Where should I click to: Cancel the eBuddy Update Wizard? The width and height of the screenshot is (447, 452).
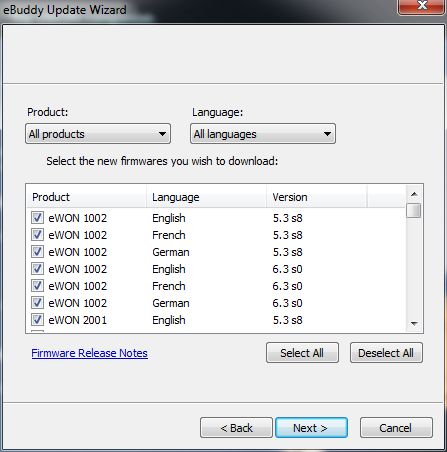coord(396,428)
